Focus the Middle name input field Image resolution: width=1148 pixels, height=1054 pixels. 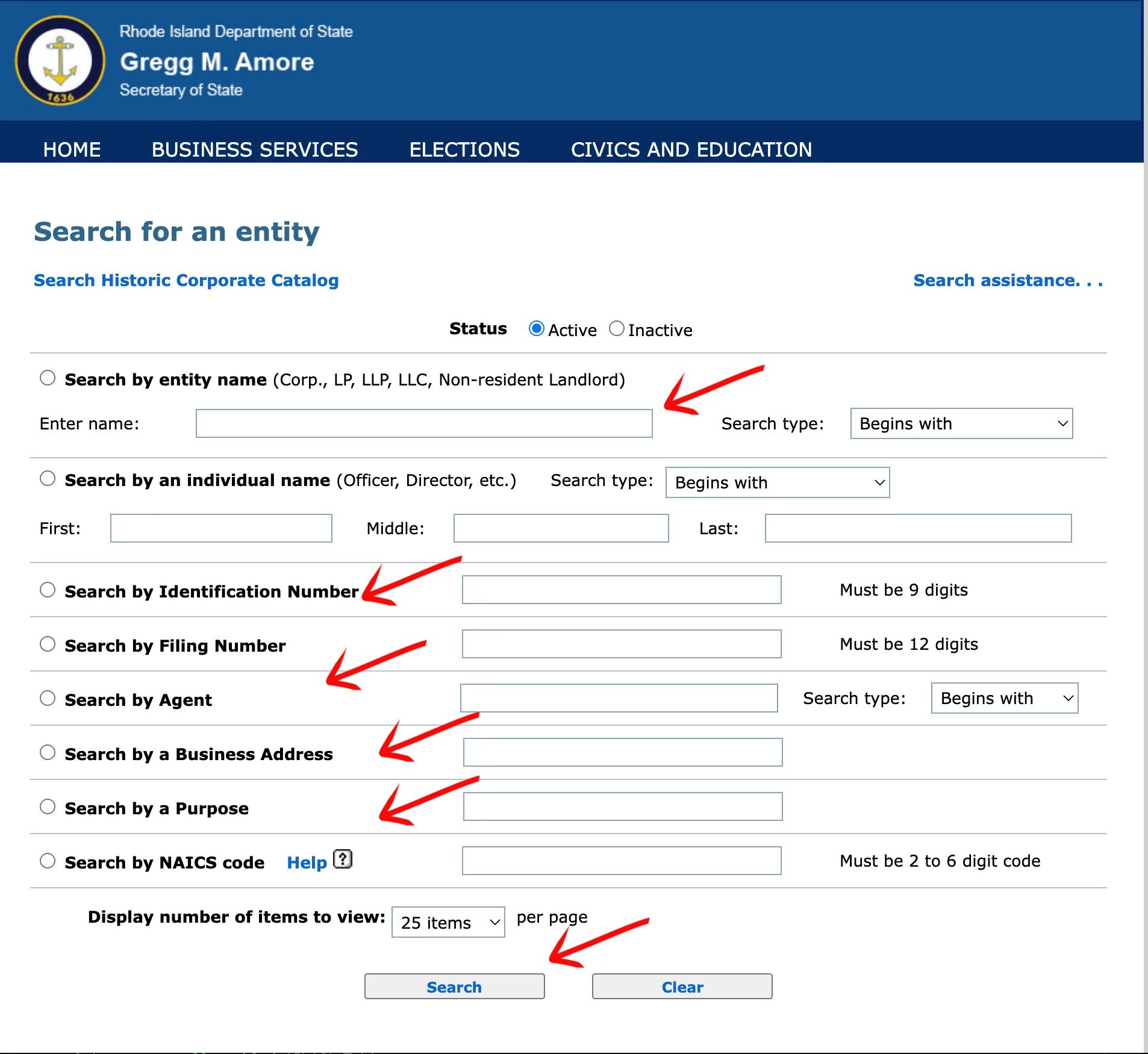tap(561, 528)
